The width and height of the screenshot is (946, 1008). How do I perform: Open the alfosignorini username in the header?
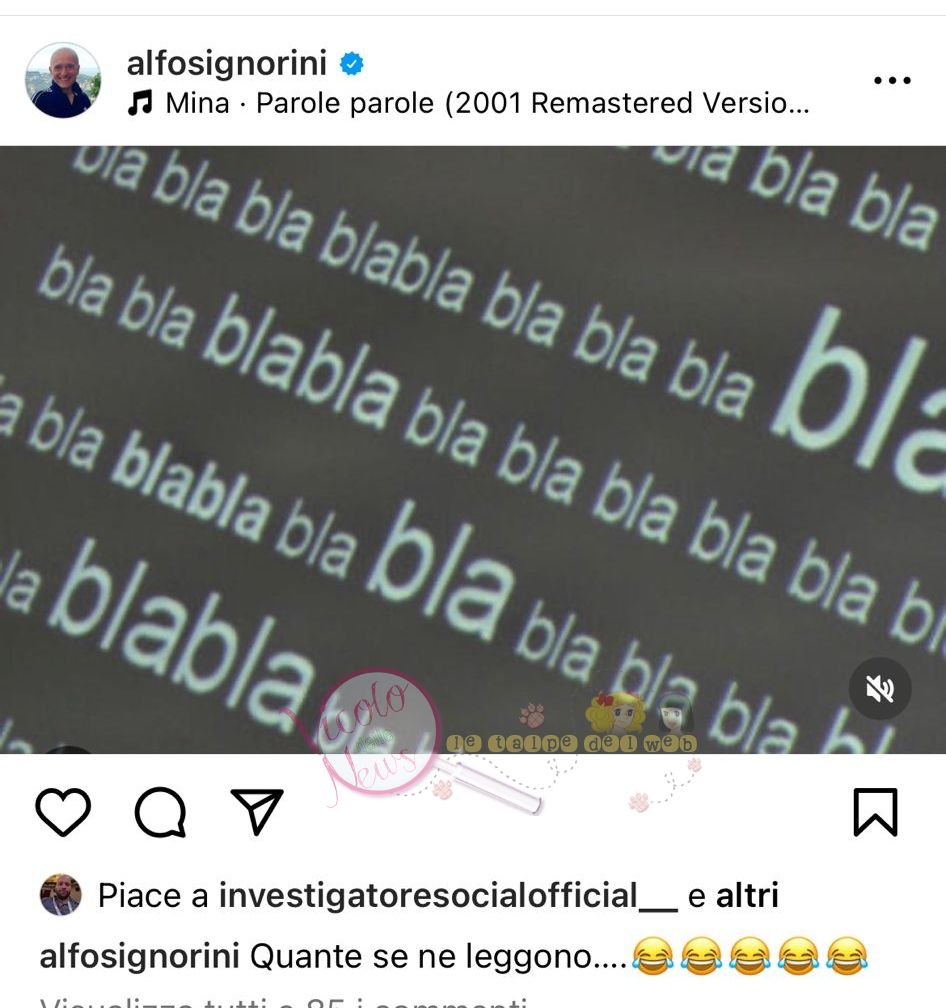pos(227,63)
